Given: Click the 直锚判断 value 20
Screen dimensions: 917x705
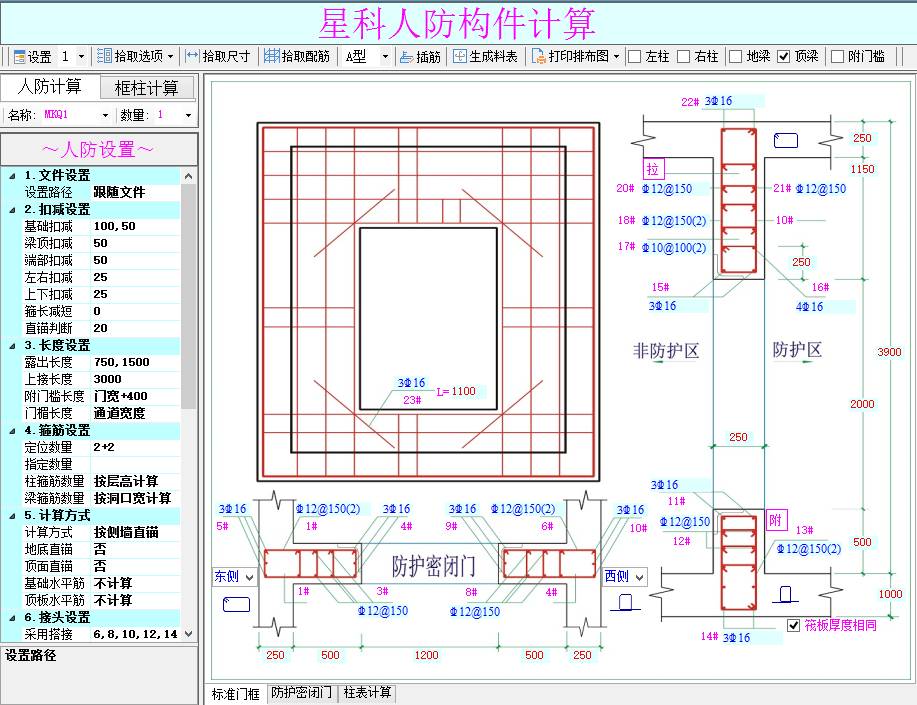Looking at the screenshot, I should (136, 328).
